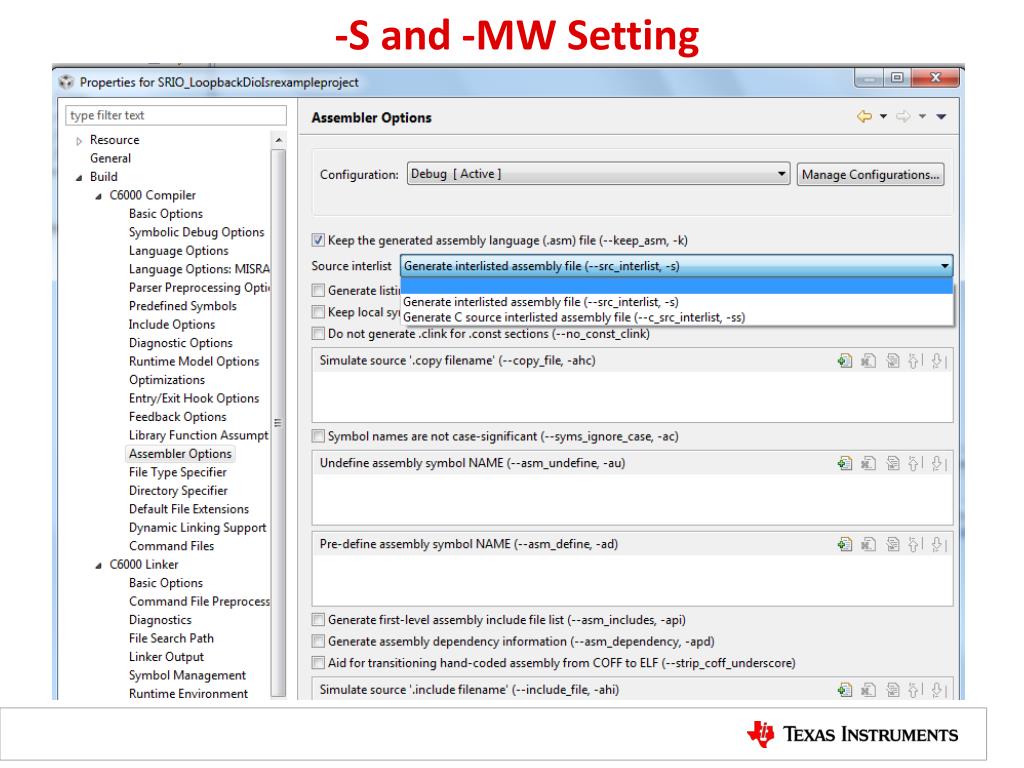This screenshot has height=768, width=1024.
Task: Add entry to Pre-define assembly symbol NAME list
Action: pos(845,544)
